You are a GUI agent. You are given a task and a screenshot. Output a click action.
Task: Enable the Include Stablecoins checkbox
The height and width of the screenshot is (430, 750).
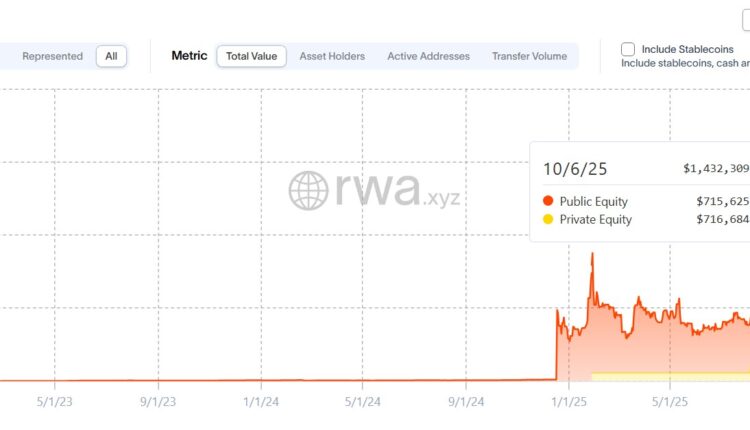pos(628,49)
